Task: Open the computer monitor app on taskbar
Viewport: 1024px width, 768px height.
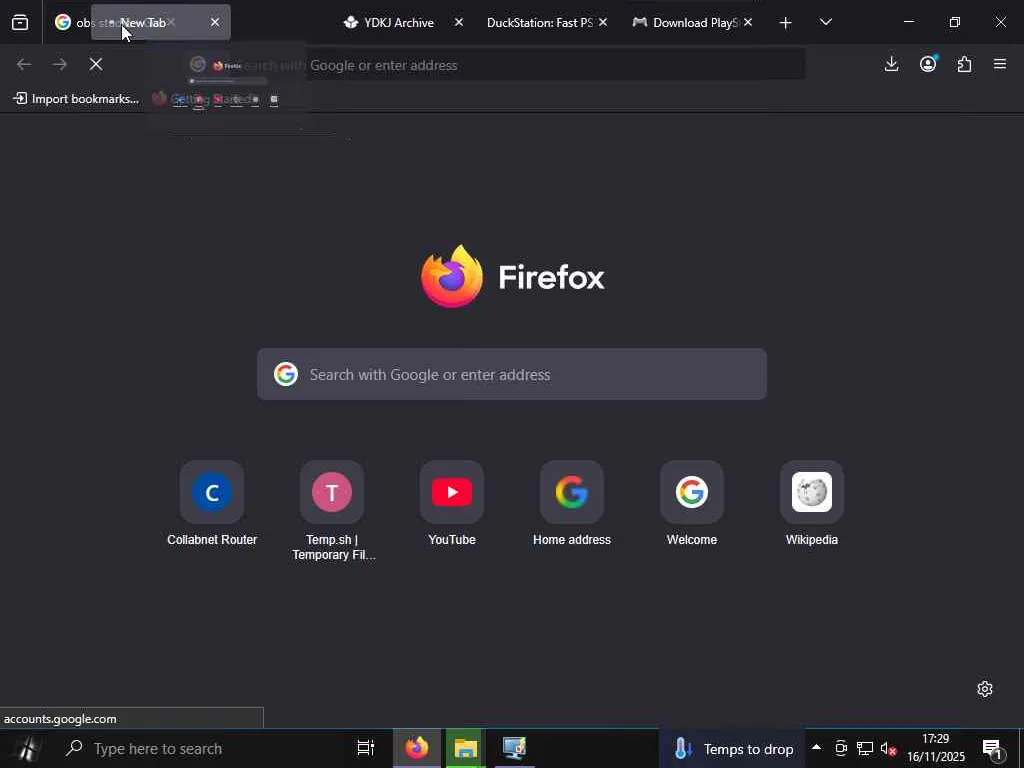Action: tap(515, 748)
